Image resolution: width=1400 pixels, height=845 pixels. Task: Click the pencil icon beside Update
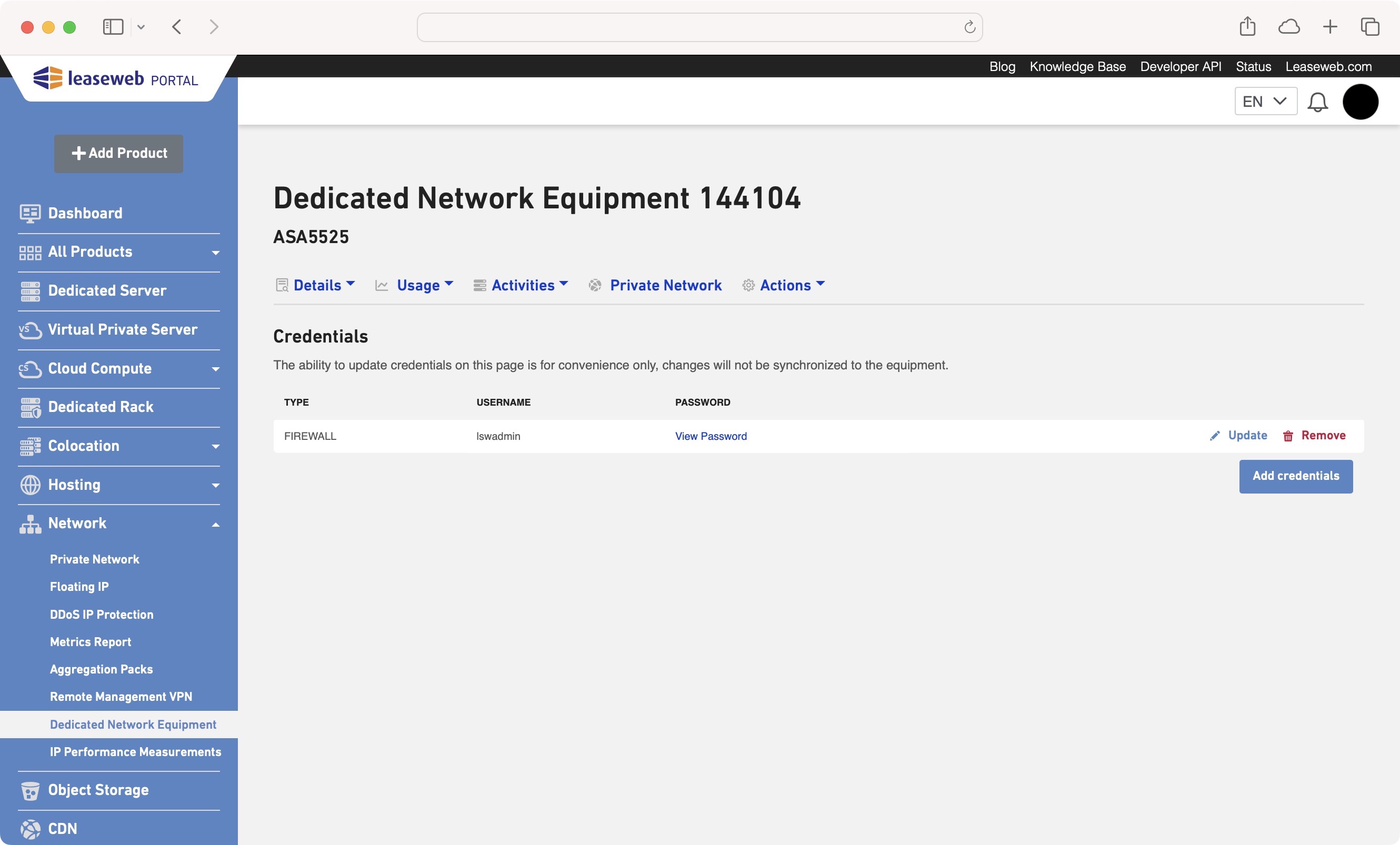click(x=1215, y=436)
